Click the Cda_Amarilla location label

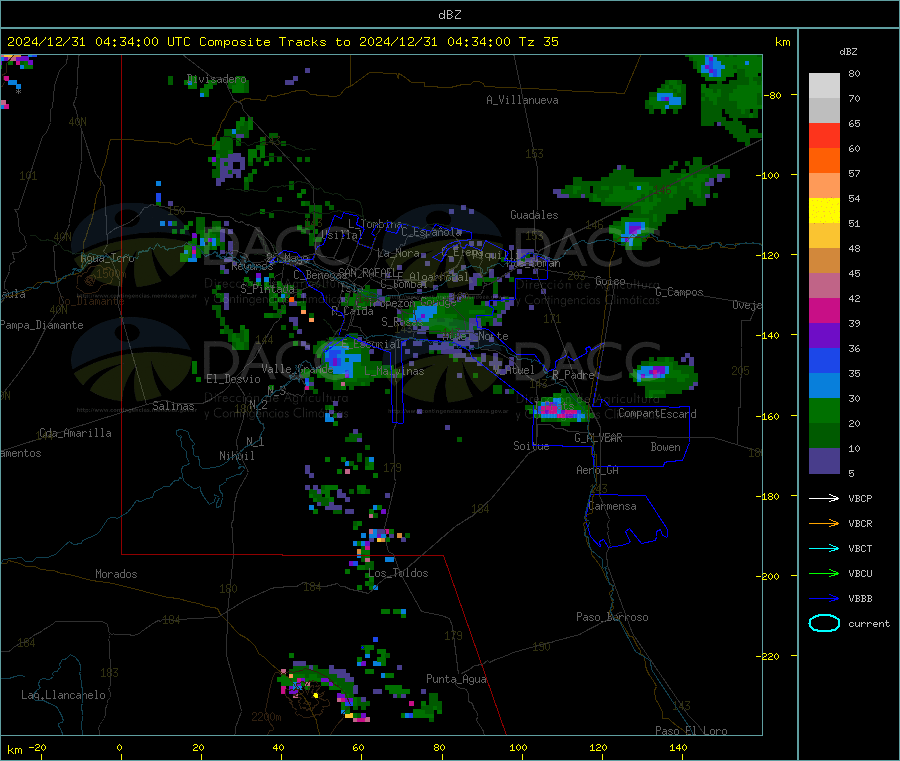click(x=75, y=433)
